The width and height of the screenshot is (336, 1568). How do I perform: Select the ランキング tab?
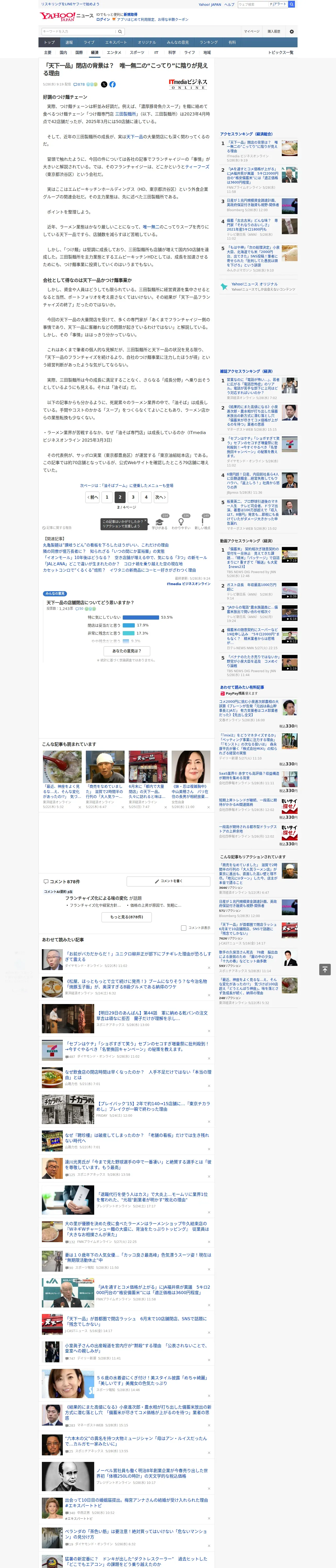[x=209, y=43]
